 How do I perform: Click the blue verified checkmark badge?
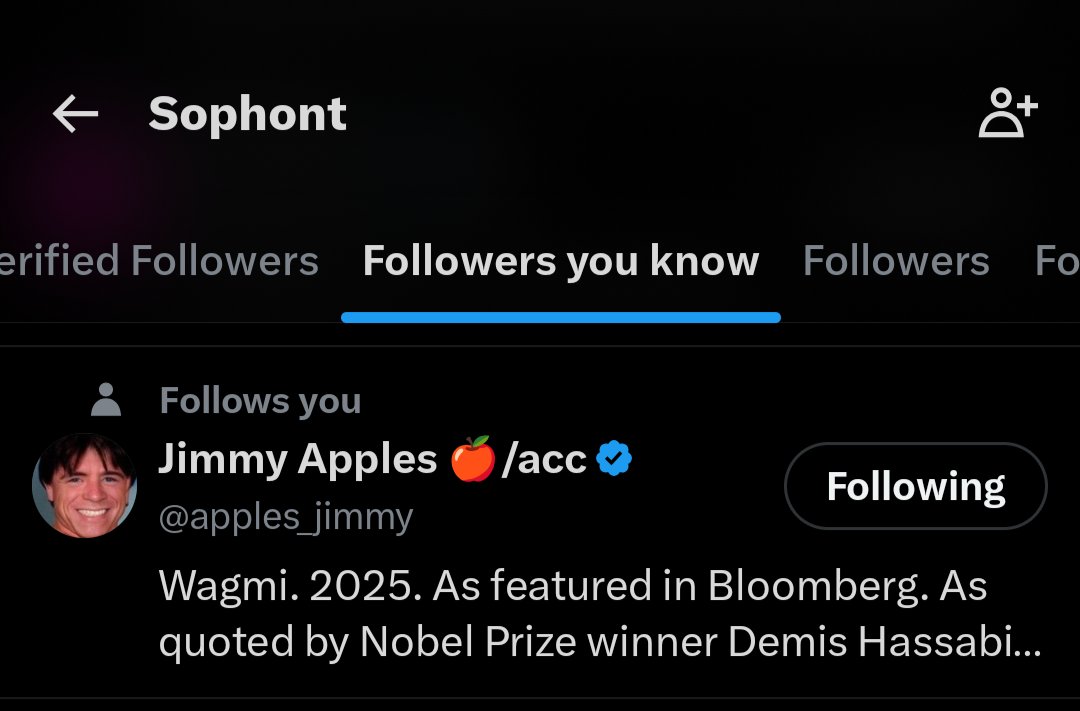pos(614,459)
